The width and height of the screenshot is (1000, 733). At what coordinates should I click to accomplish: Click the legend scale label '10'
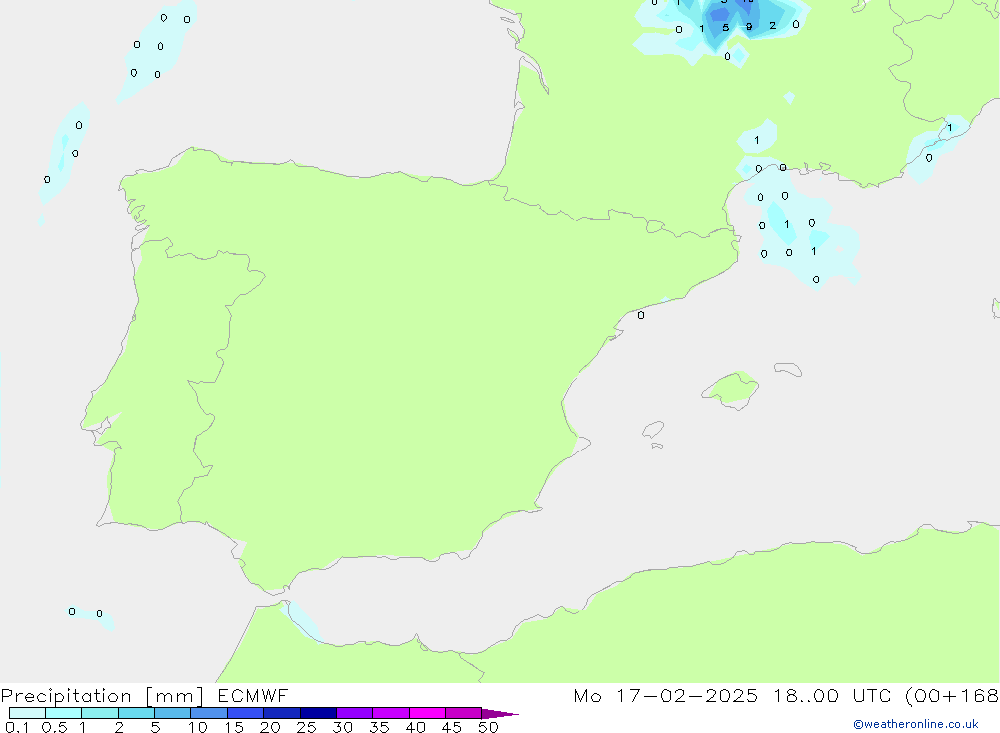coord(198,727)
